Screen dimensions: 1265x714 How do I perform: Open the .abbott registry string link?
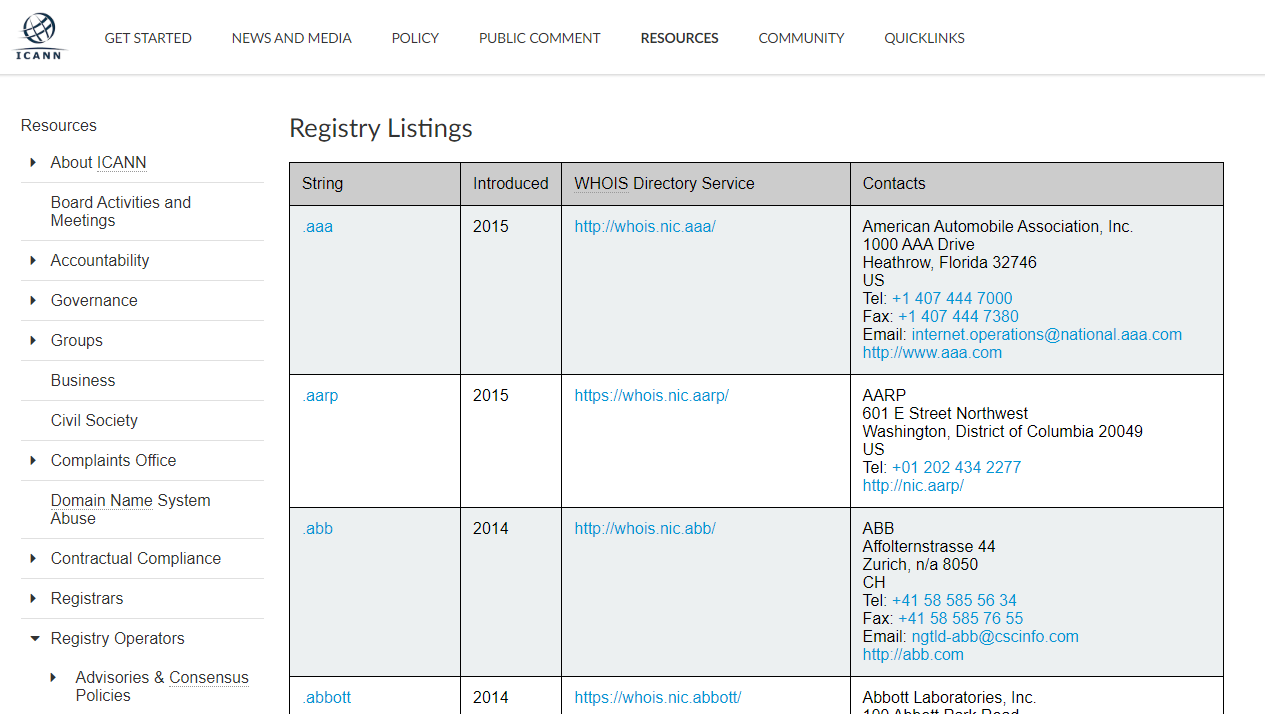[326, 697]
